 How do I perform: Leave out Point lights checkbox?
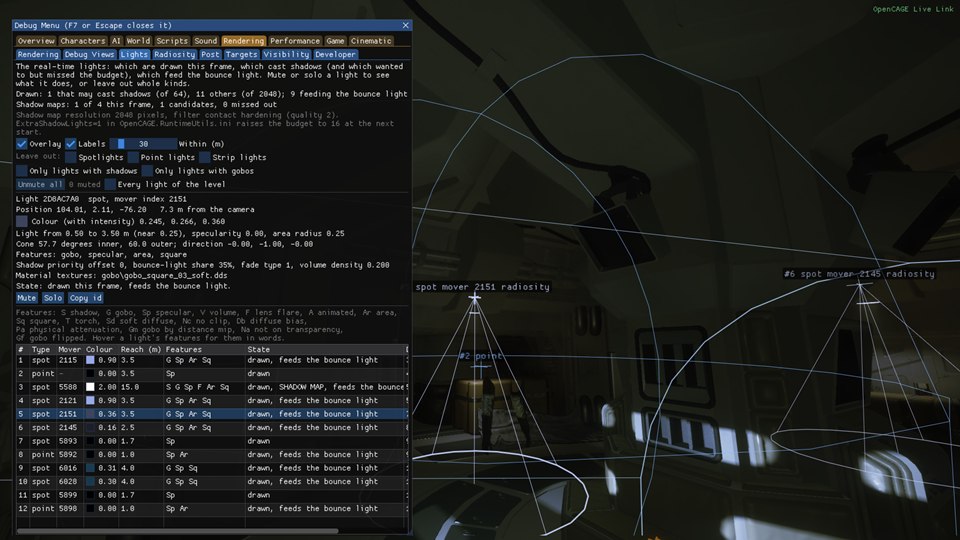(133, 157)
